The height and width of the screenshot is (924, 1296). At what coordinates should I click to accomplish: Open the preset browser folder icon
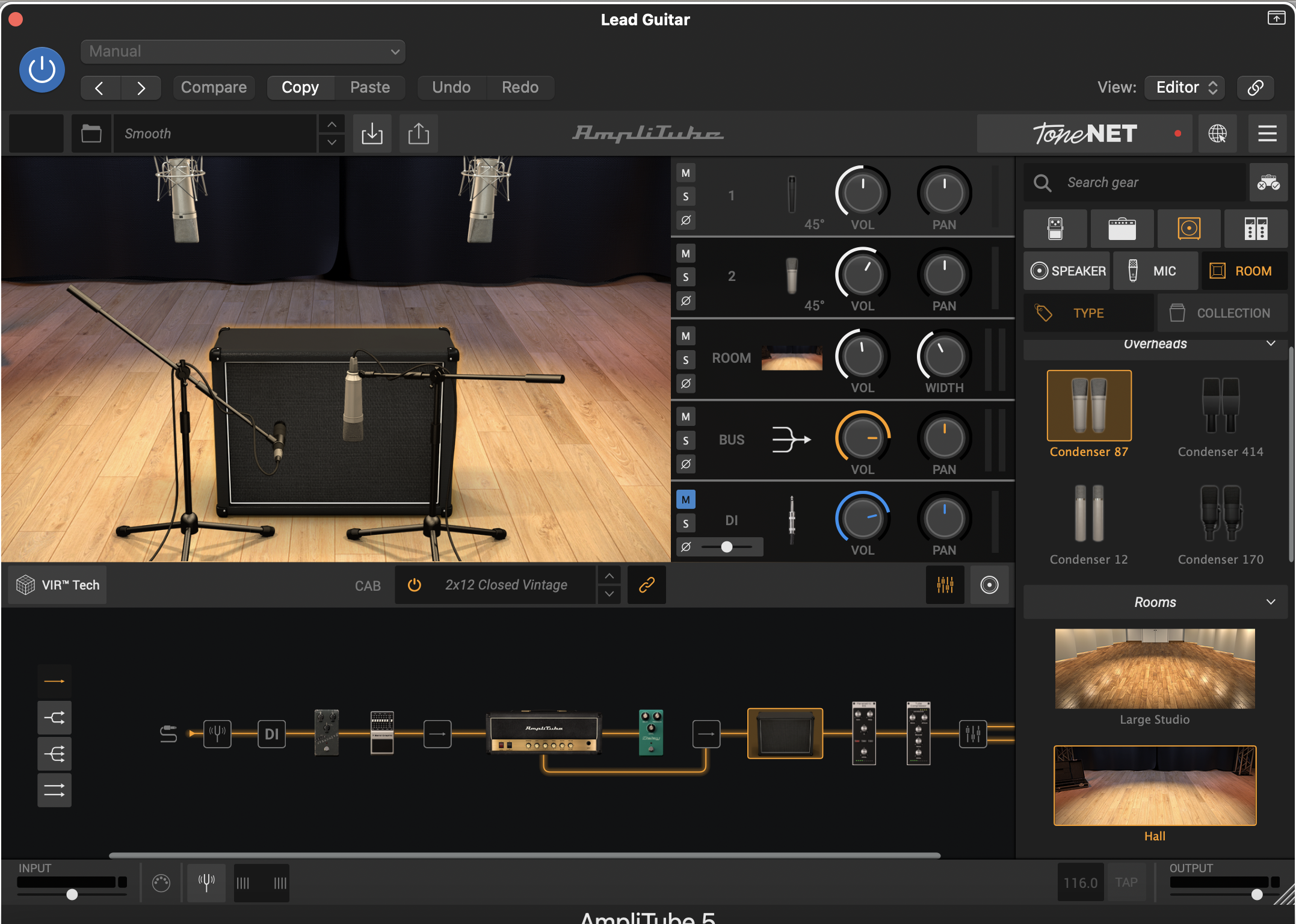tap(91, 134)
